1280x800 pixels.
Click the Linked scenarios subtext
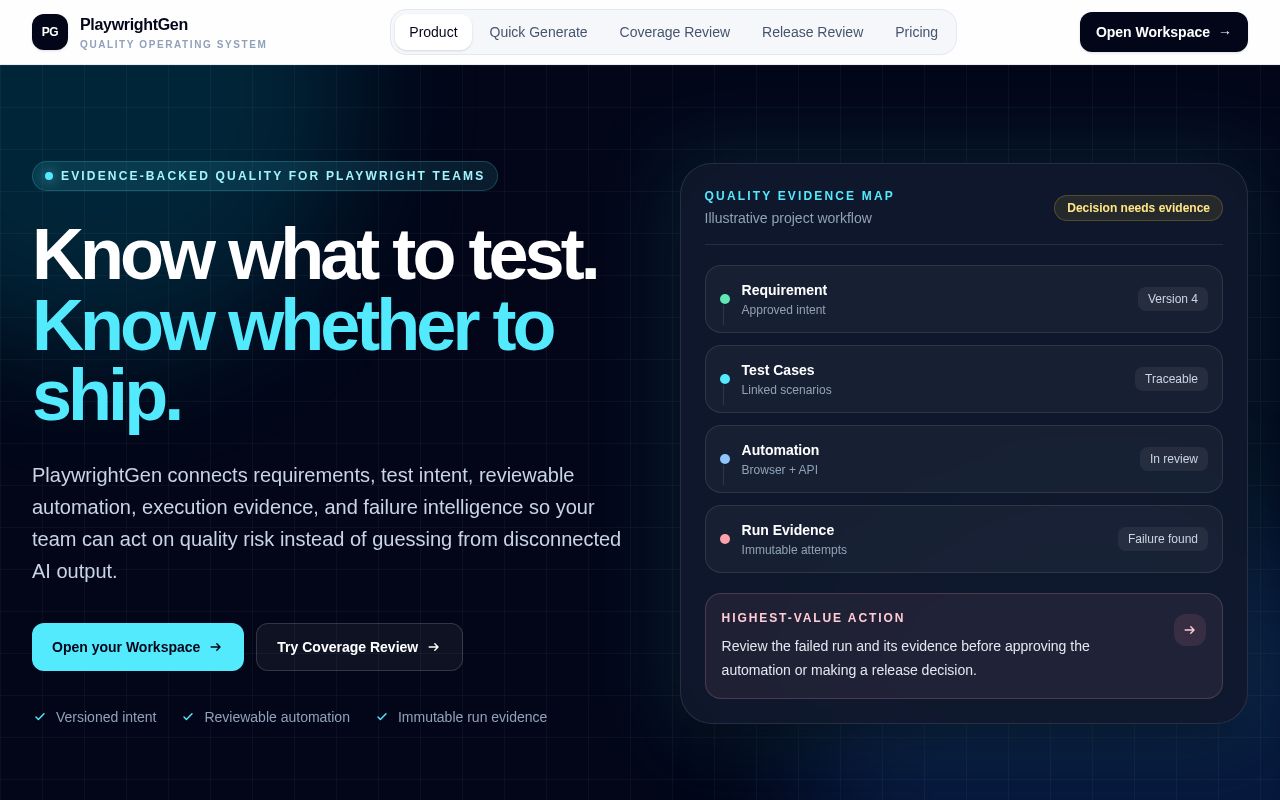(787, 390)
